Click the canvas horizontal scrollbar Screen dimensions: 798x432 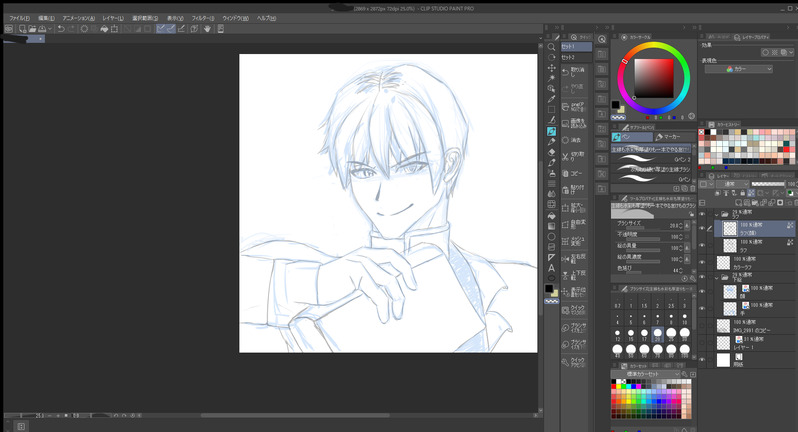295,416
